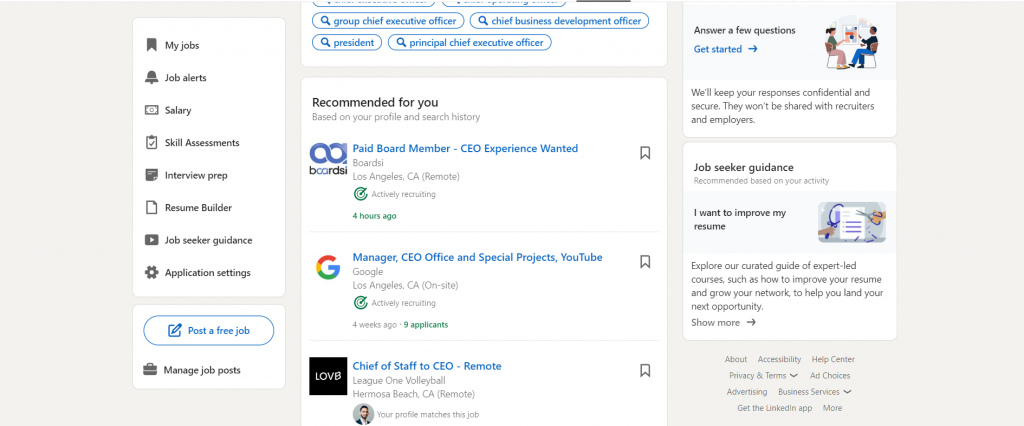This screenshot has height=426, width=1024.
Task: Open My jobs in sidebar
Action: (x=182, y=46)
